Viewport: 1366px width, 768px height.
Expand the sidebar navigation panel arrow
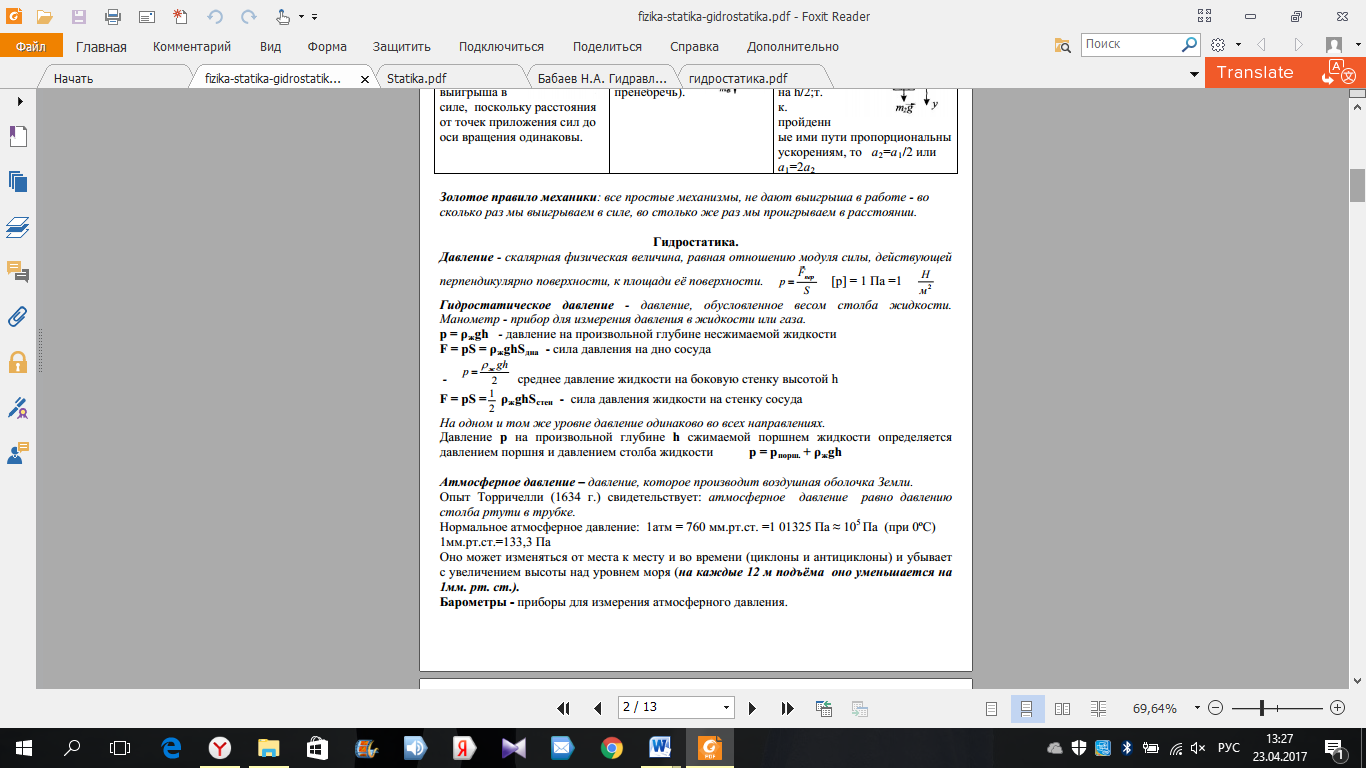(18, 102)
